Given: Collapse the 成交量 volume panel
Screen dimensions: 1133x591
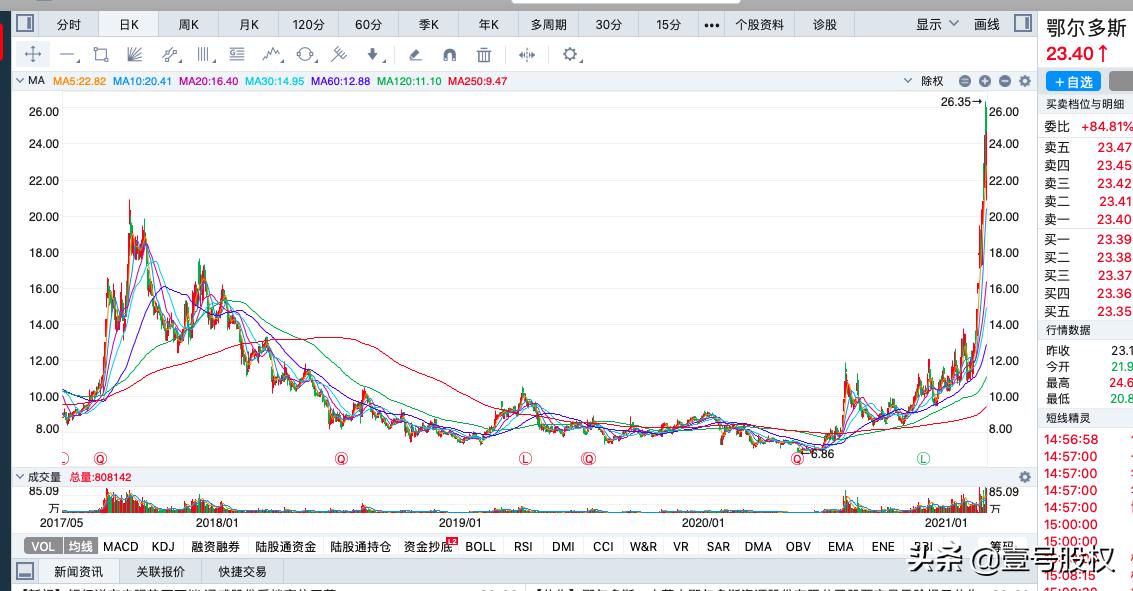Looking at the screenshot, I should click(x=18, y=477).
